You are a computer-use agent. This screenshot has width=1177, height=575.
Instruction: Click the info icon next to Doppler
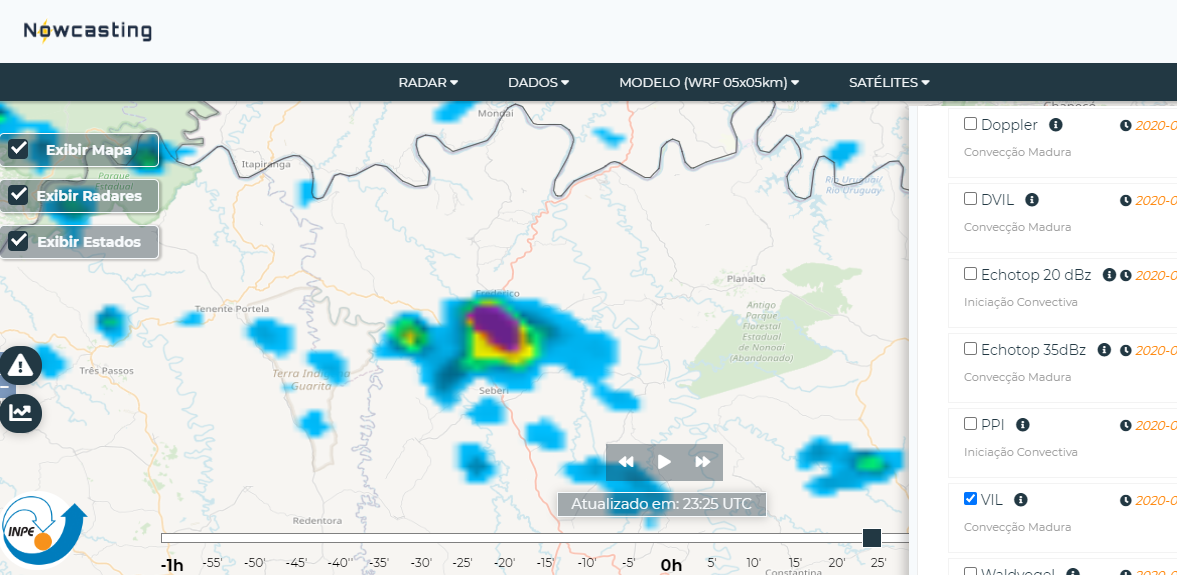[1055, 125]
